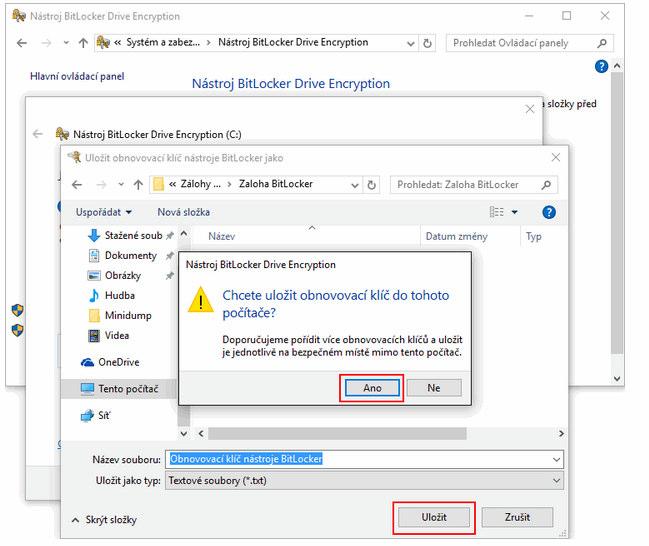Click Ne in the BitLocker confirmation dialog
The width and height of the screenshot is (649, 546).
point(434,388)
